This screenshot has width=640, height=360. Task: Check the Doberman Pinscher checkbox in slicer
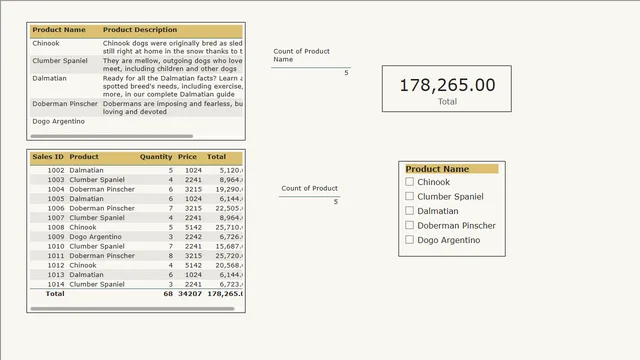(409, 225)
